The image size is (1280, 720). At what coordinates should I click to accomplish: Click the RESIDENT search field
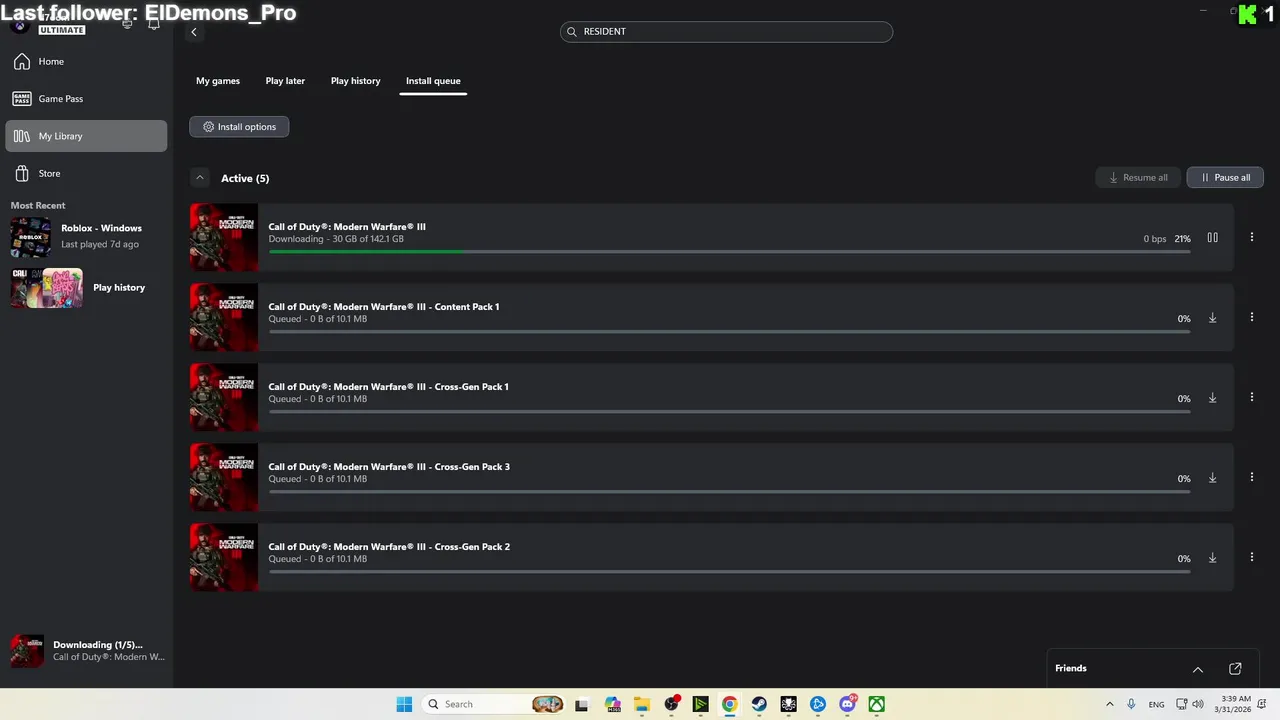[726, 32]
